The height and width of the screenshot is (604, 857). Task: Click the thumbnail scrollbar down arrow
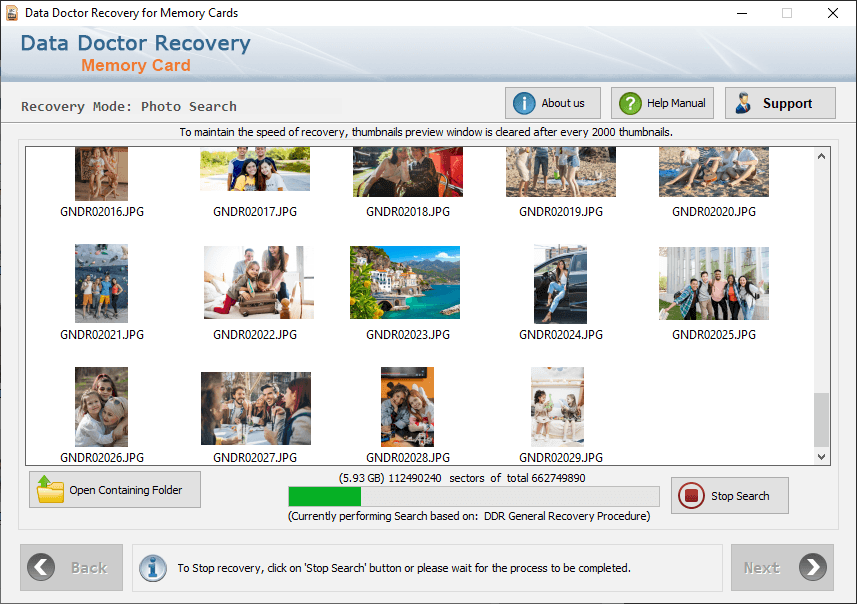click(821, 456)
